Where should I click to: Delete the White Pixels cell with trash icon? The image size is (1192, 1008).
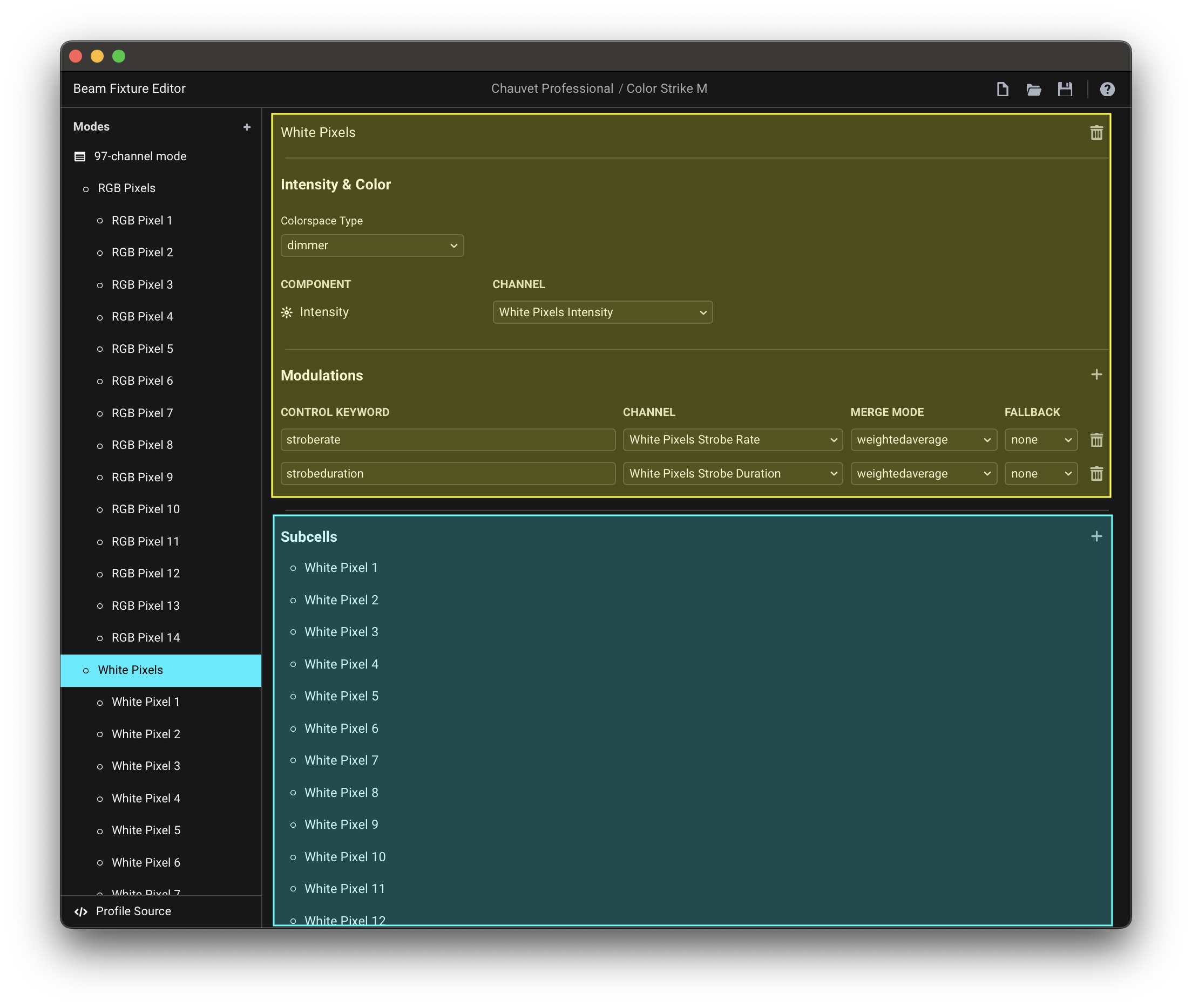(1096, 133)
